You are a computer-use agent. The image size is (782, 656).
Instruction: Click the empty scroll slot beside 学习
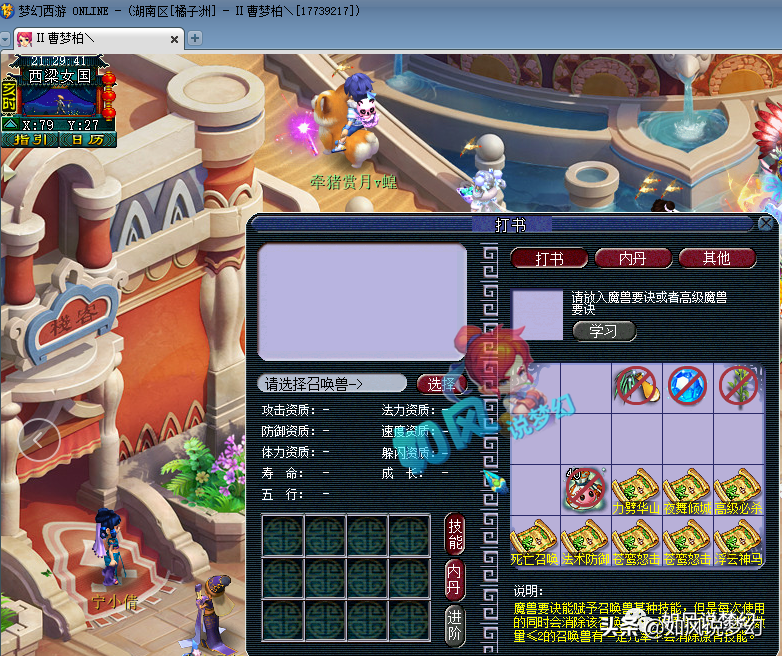[x=538, y=315]
